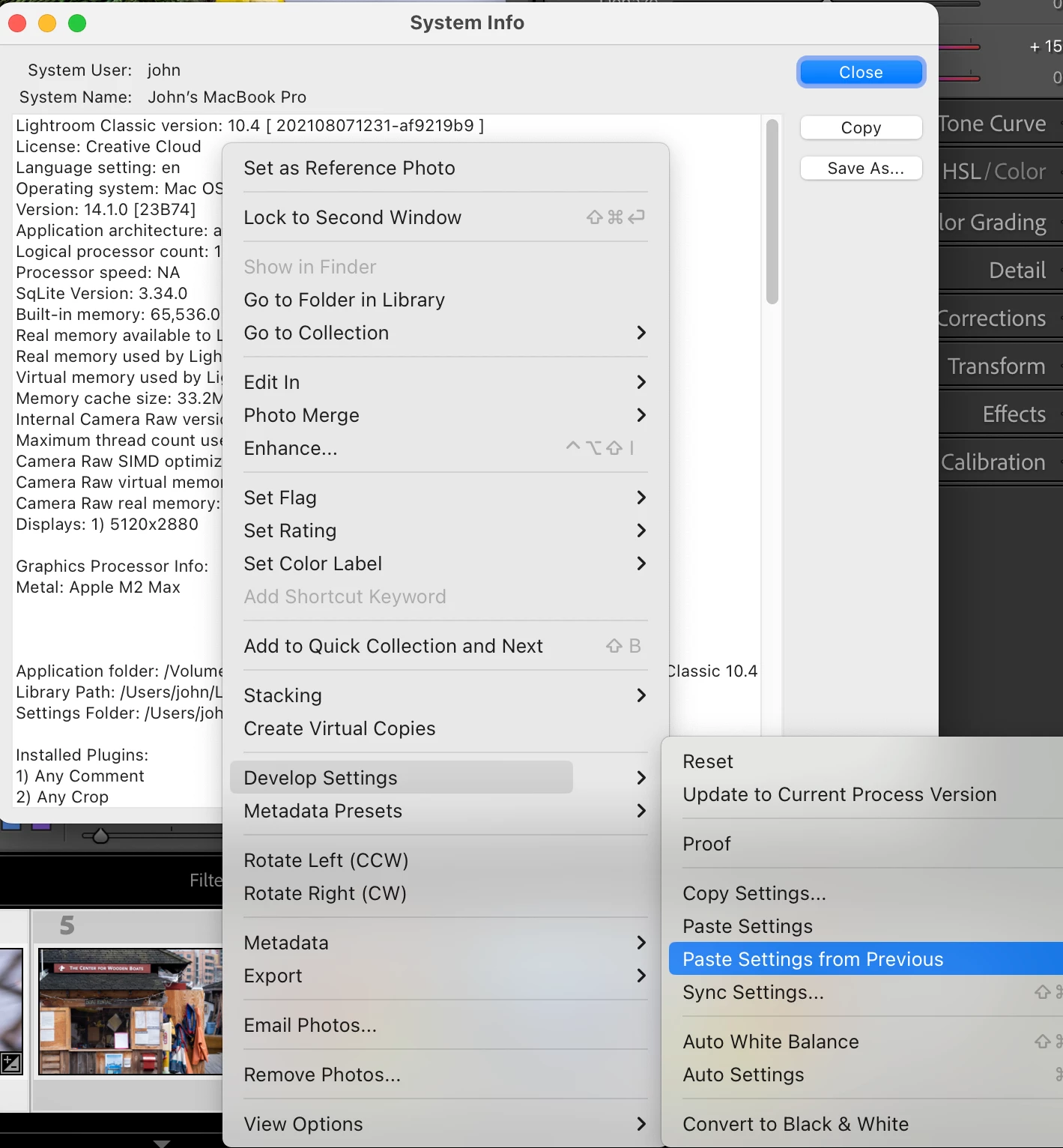This screenshot has height=1148, width=1063.
Task: Select Paste Settings in submenu
Action: (865, 926)
